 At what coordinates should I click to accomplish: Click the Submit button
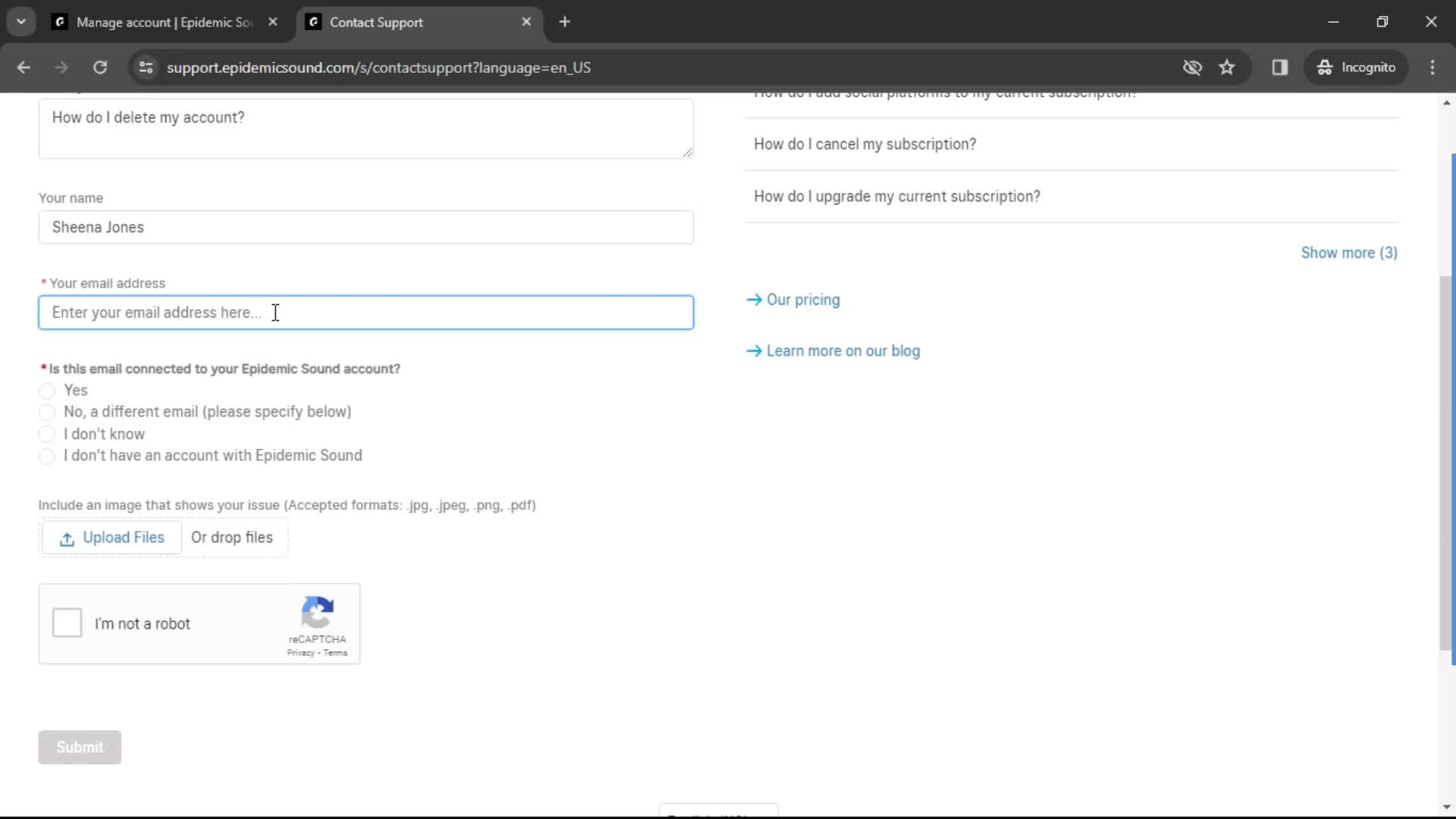80,747
